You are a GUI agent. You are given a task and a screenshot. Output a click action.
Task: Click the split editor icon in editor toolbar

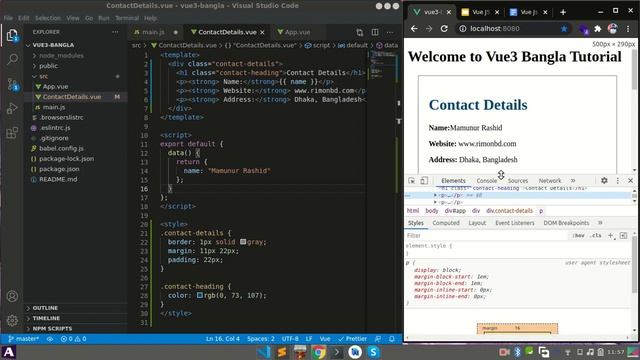[x=375, y=32]
